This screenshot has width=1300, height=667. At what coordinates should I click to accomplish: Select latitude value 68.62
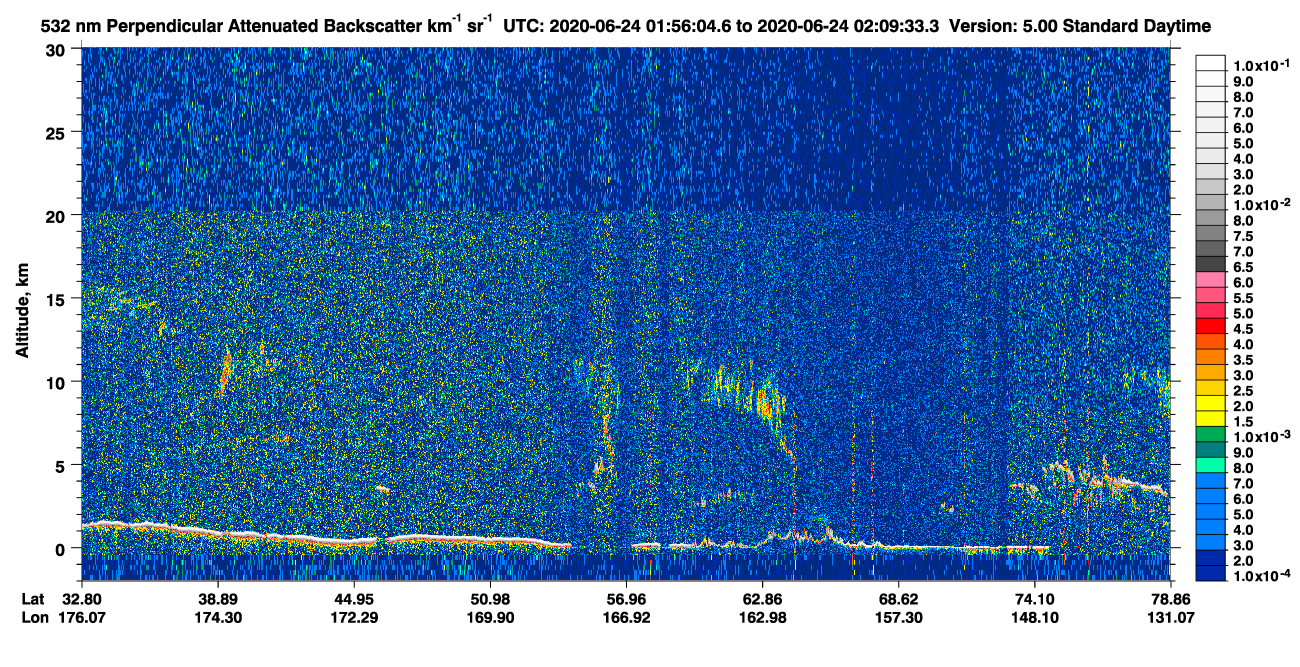coord(898,599)
